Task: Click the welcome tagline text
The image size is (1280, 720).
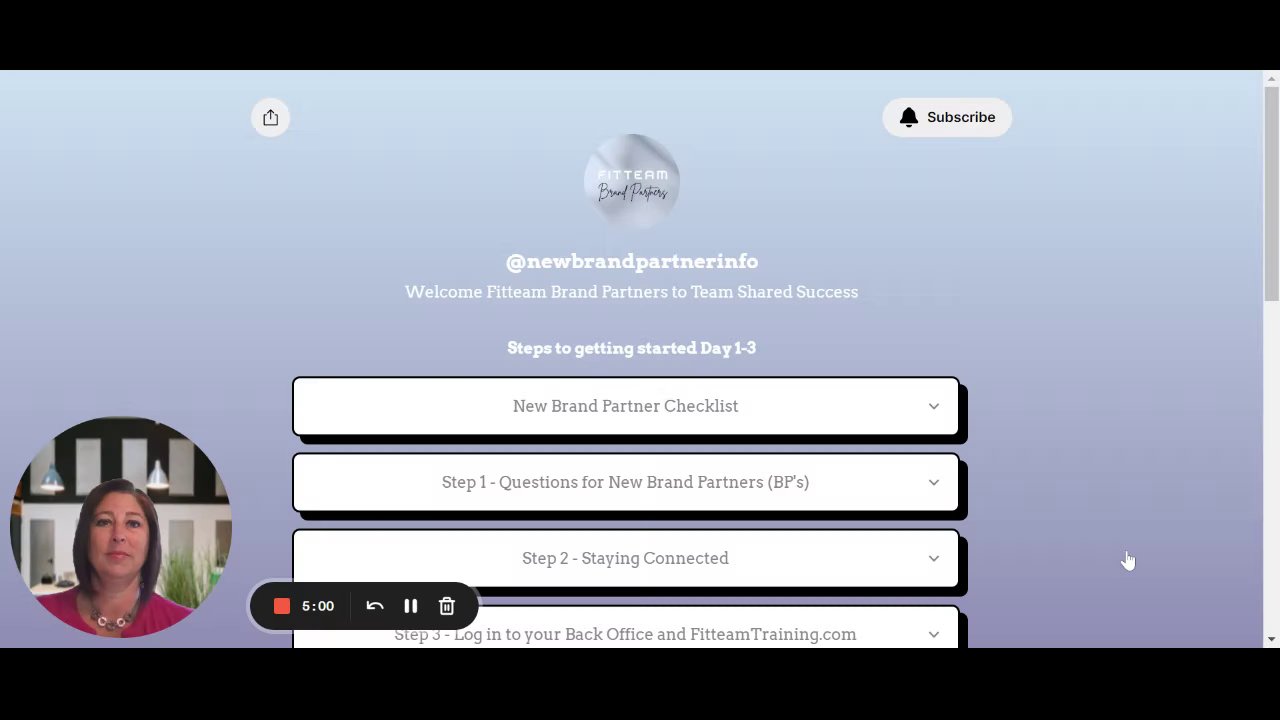Action: (x=632, y=292)
